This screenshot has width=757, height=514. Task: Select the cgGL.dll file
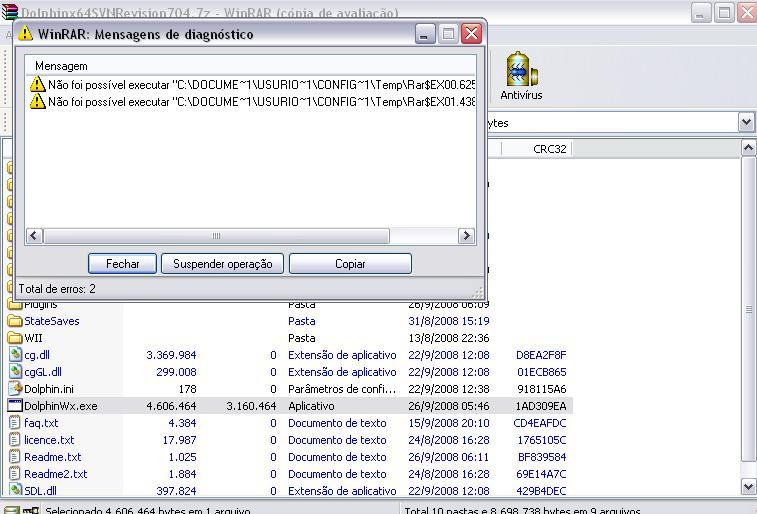click(x=43, y=372)
